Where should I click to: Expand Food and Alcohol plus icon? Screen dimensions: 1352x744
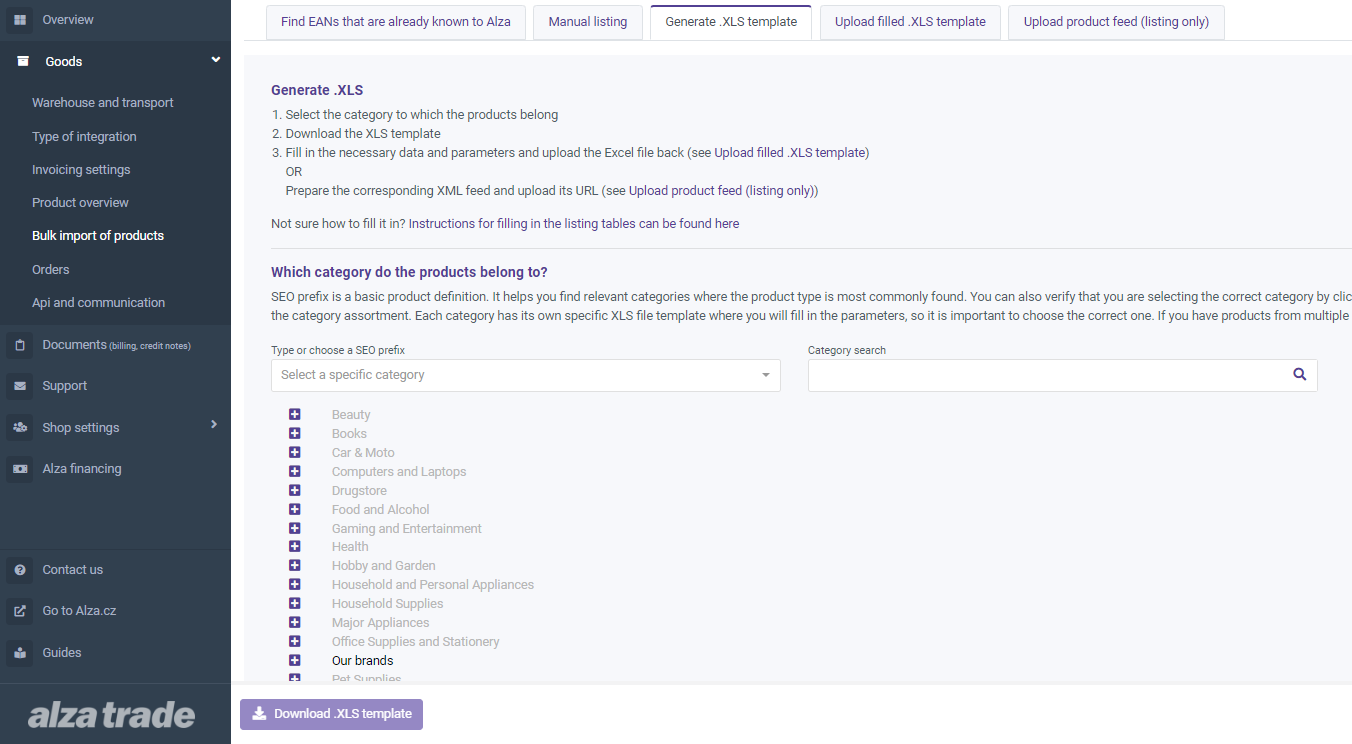click(295, 509)
